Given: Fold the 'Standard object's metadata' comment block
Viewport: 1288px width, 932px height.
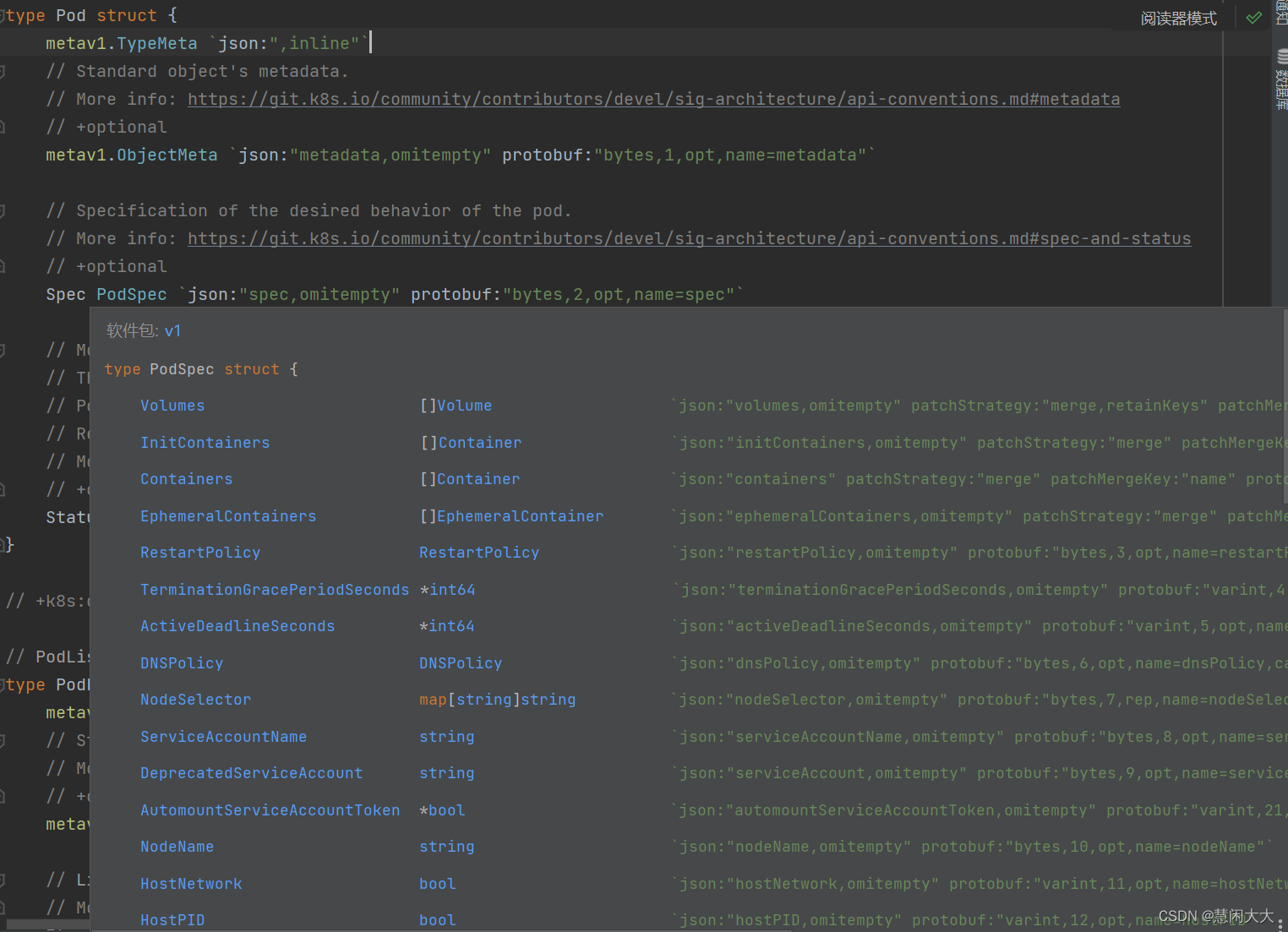Looking at the screenshot, I should coord(3,72).
